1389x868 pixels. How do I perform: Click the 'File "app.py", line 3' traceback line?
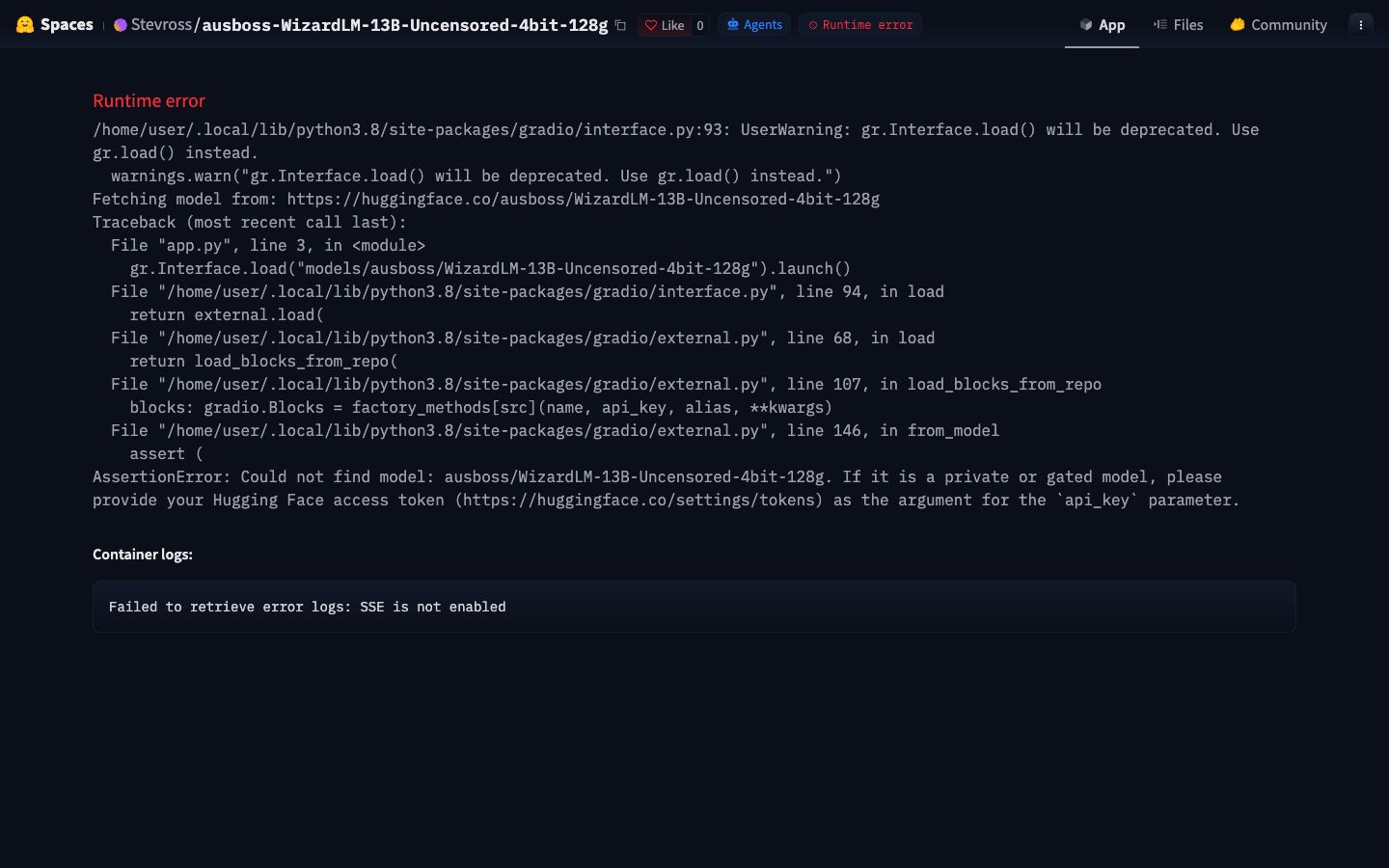(x=268, y=245)
